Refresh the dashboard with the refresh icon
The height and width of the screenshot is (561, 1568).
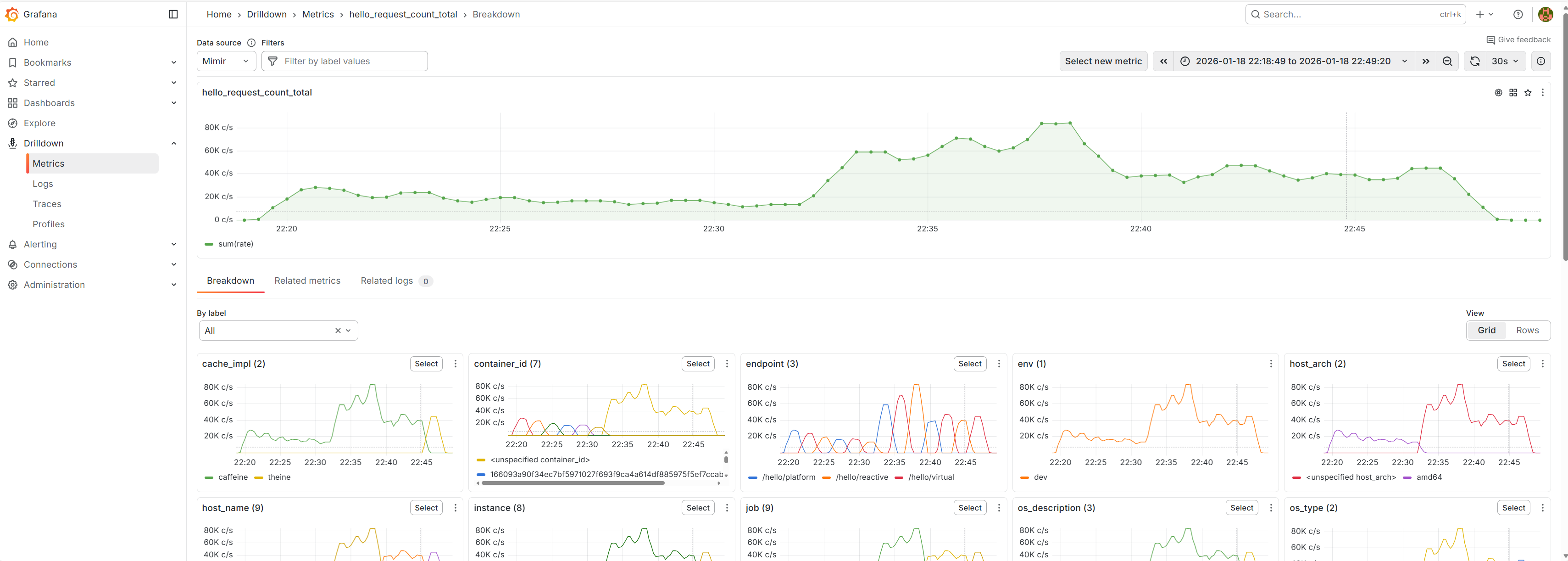[x=1474, y=61]
